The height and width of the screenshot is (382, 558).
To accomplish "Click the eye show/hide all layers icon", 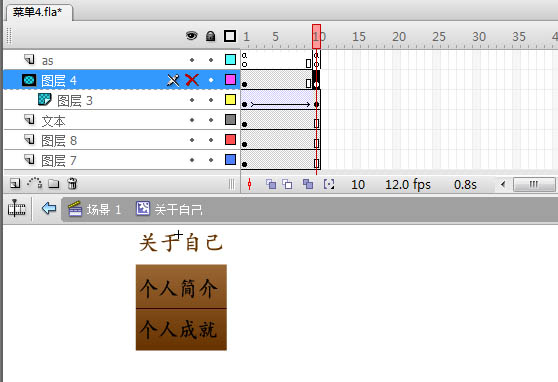I will pyautogui.click(x=191, y=36).
